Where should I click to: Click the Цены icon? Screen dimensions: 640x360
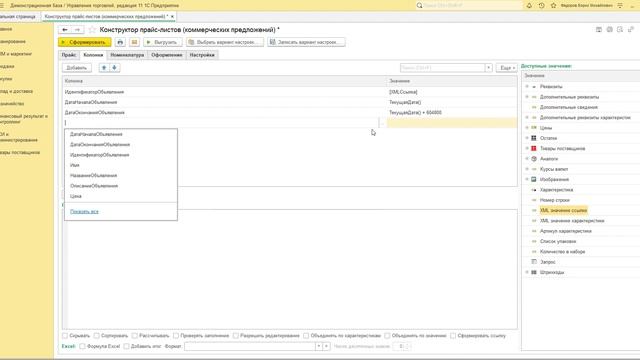click(534, 128)
